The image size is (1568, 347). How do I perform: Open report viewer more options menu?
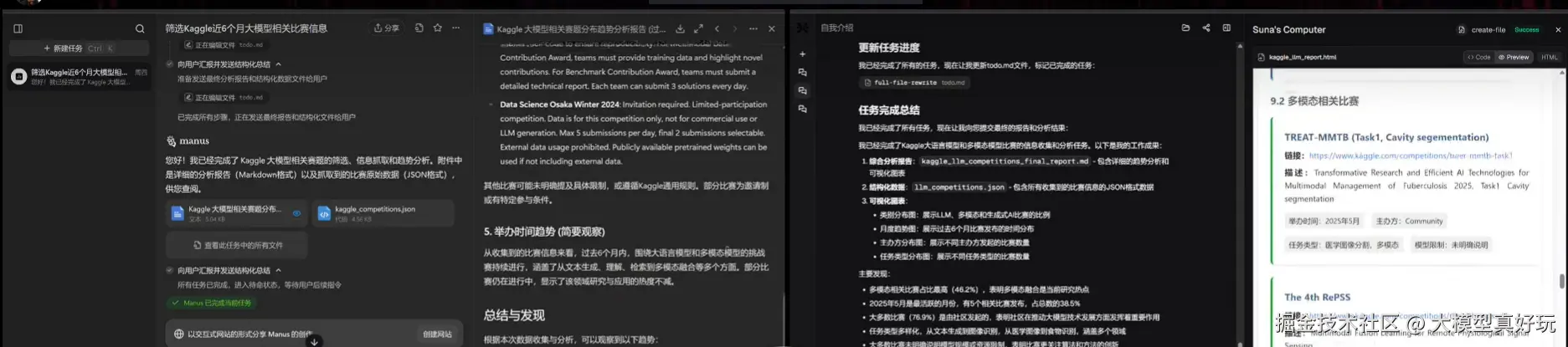(x=753, y=28)
